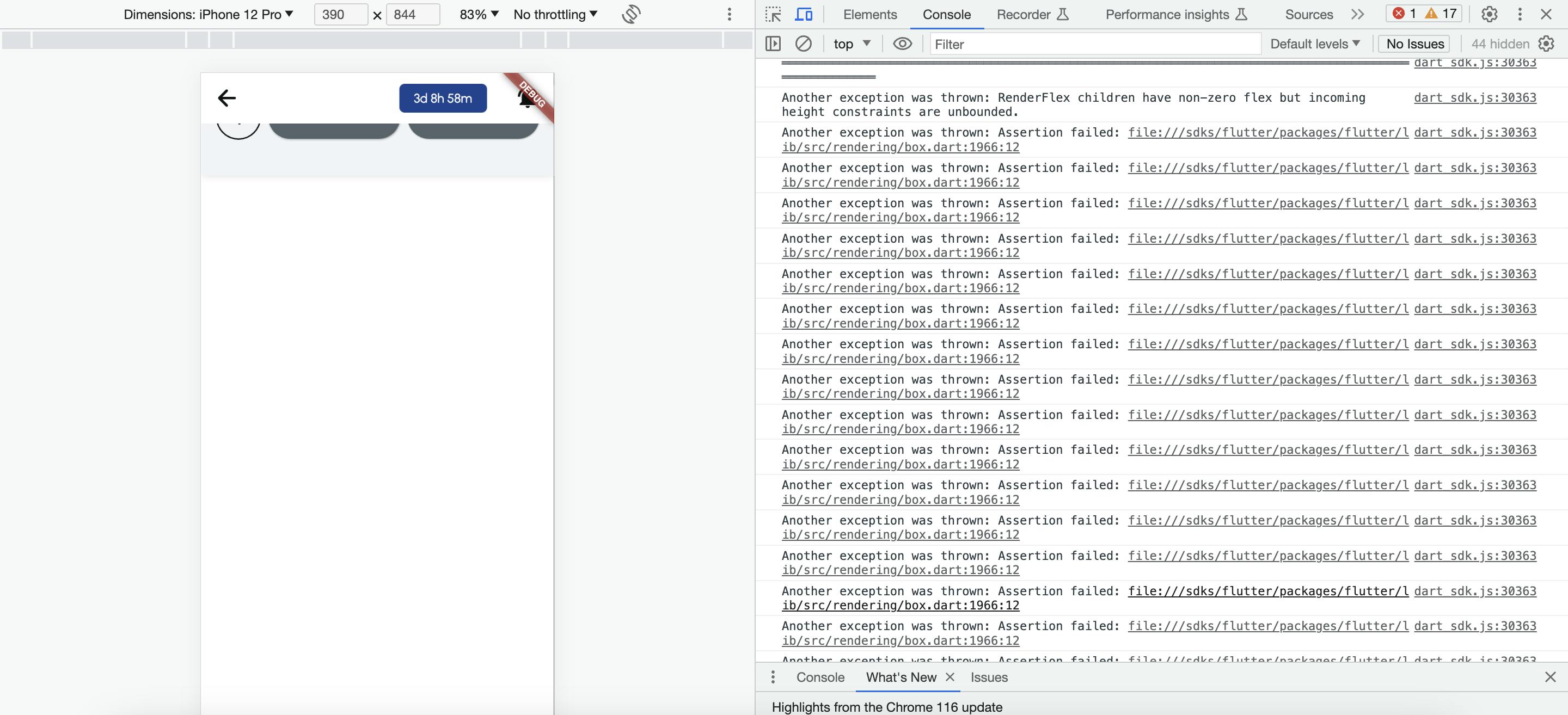Screen dimensions: 1568x715
Task: Click the 3d 8h 58m button
Action: pyautogui.click(x=443, y=98)
